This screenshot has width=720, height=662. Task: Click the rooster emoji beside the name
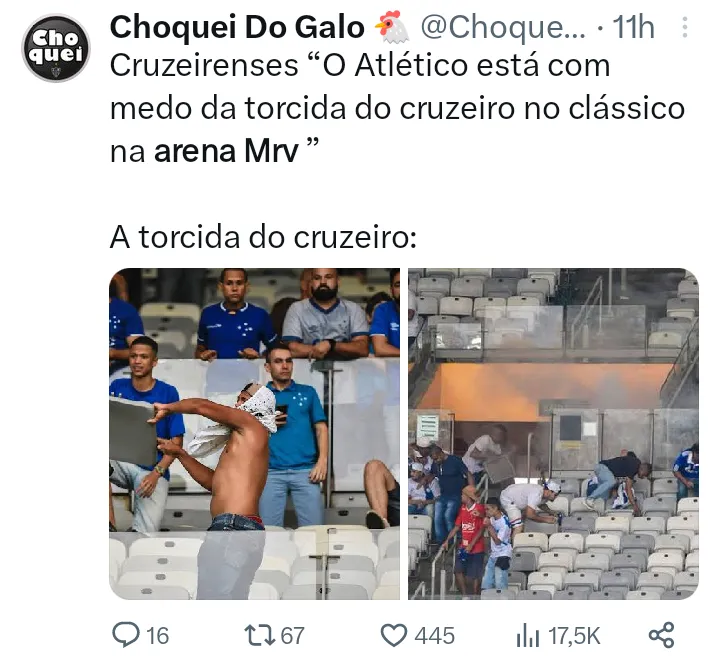392,28
